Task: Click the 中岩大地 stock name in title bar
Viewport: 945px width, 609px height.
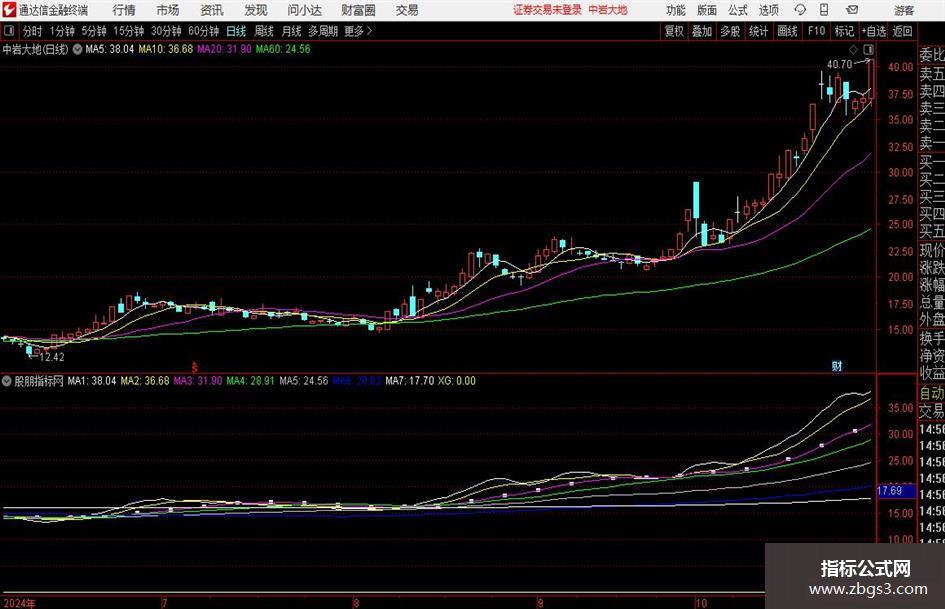Action: point(608,10)
